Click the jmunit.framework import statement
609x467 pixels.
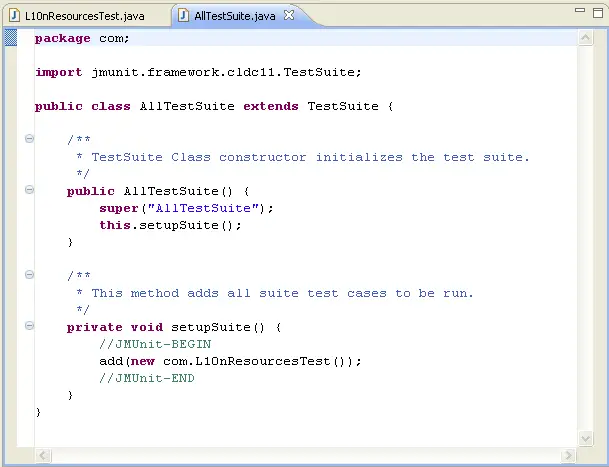point(198,72)
